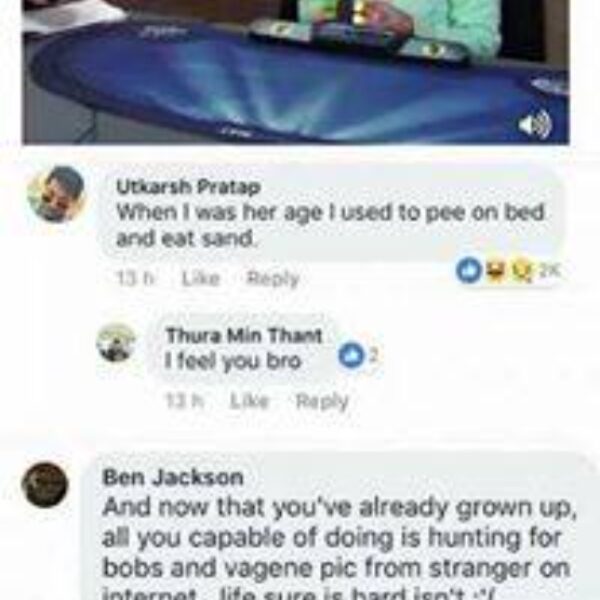Click like reaction icon on Thura's reply
The image size is (600, 600).
pyautogui.click(x=351, y=355)
